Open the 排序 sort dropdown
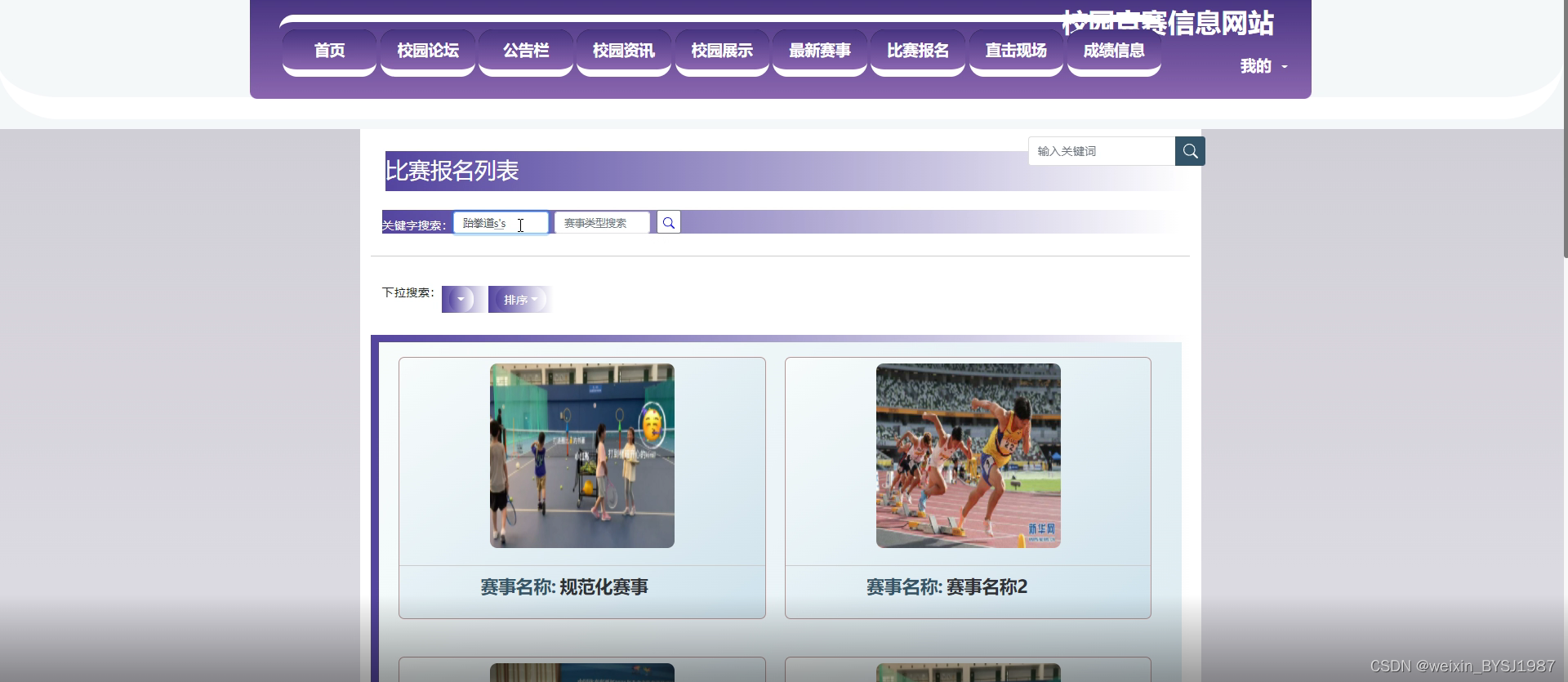Screen dimensions: 1568x682 point(519,300)
